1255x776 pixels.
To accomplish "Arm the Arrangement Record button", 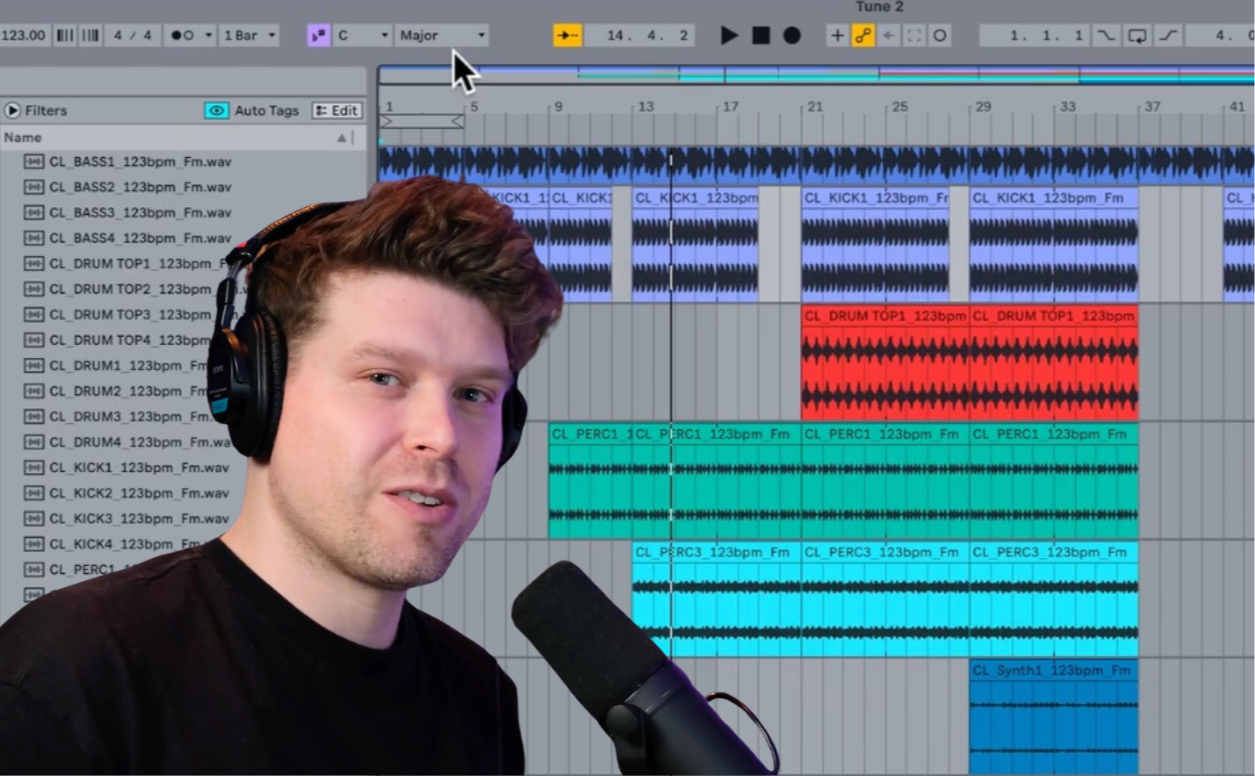I will [x=792, y=35].
